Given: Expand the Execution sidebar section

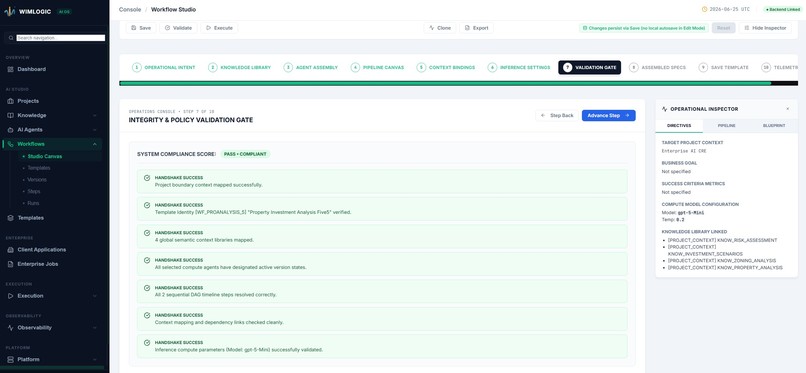Looking at the screenshot, I should 95,296.
